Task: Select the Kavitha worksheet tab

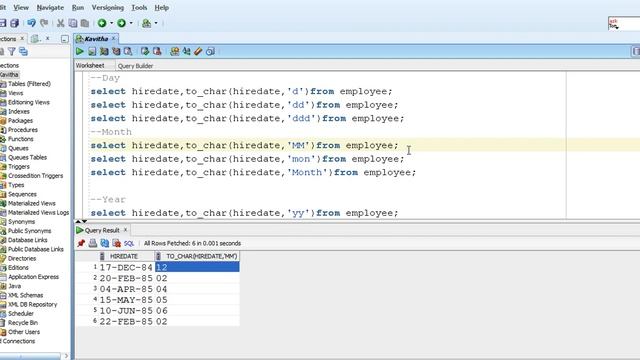Action: click(96, 39)
